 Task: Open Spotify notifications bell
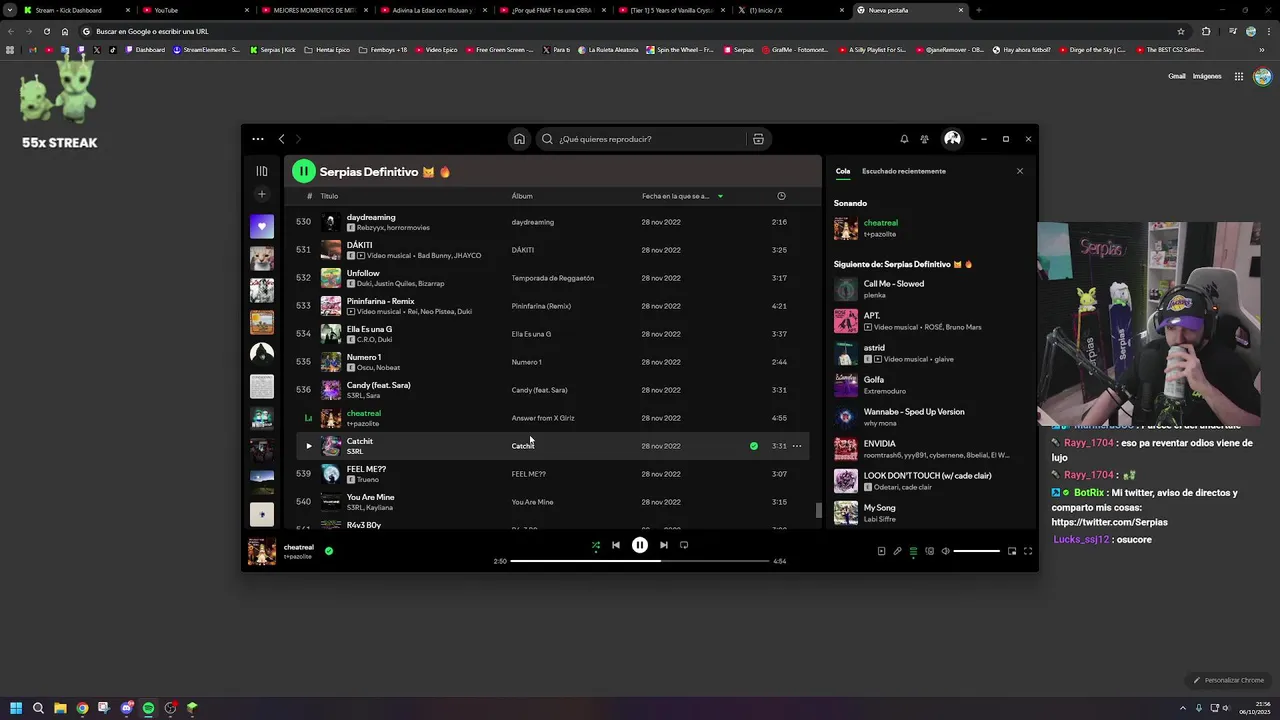tap(904, 139)
